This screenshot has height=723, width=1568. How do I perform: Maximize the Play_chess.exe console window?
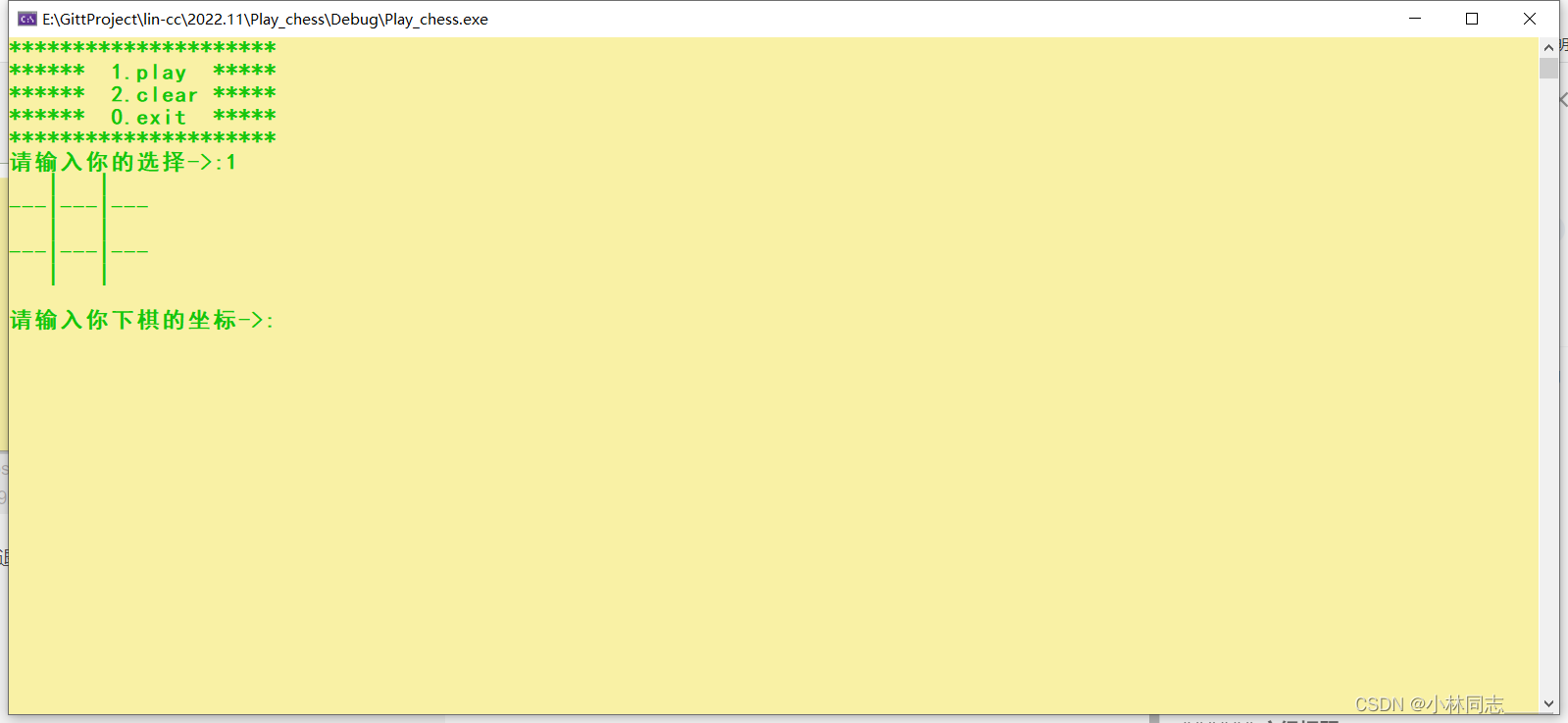[1472, 19]
